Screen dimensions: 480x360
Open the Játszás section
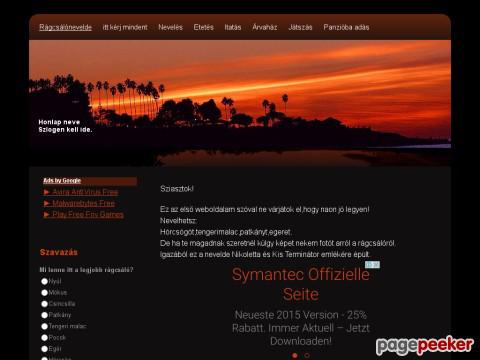(x=300, y=27)
